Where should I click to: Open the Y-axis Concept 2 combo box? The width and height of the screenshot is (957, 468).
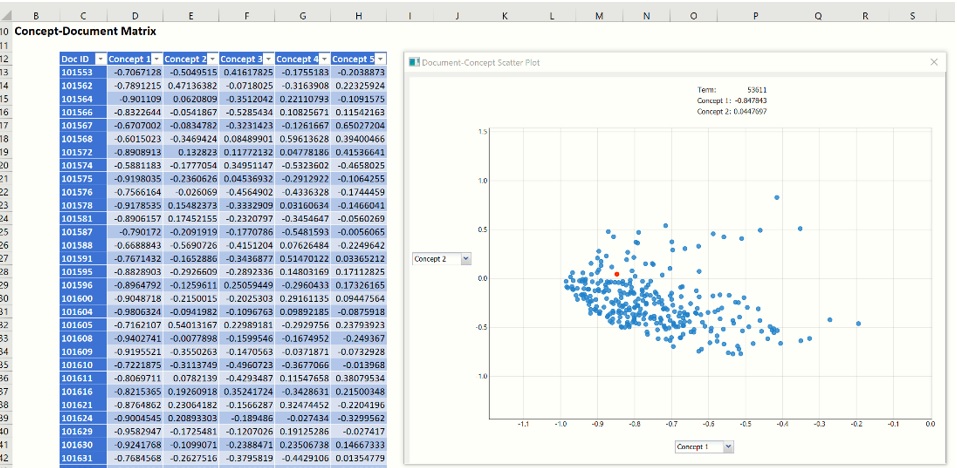pyautogui.click(x=465, y=259)
